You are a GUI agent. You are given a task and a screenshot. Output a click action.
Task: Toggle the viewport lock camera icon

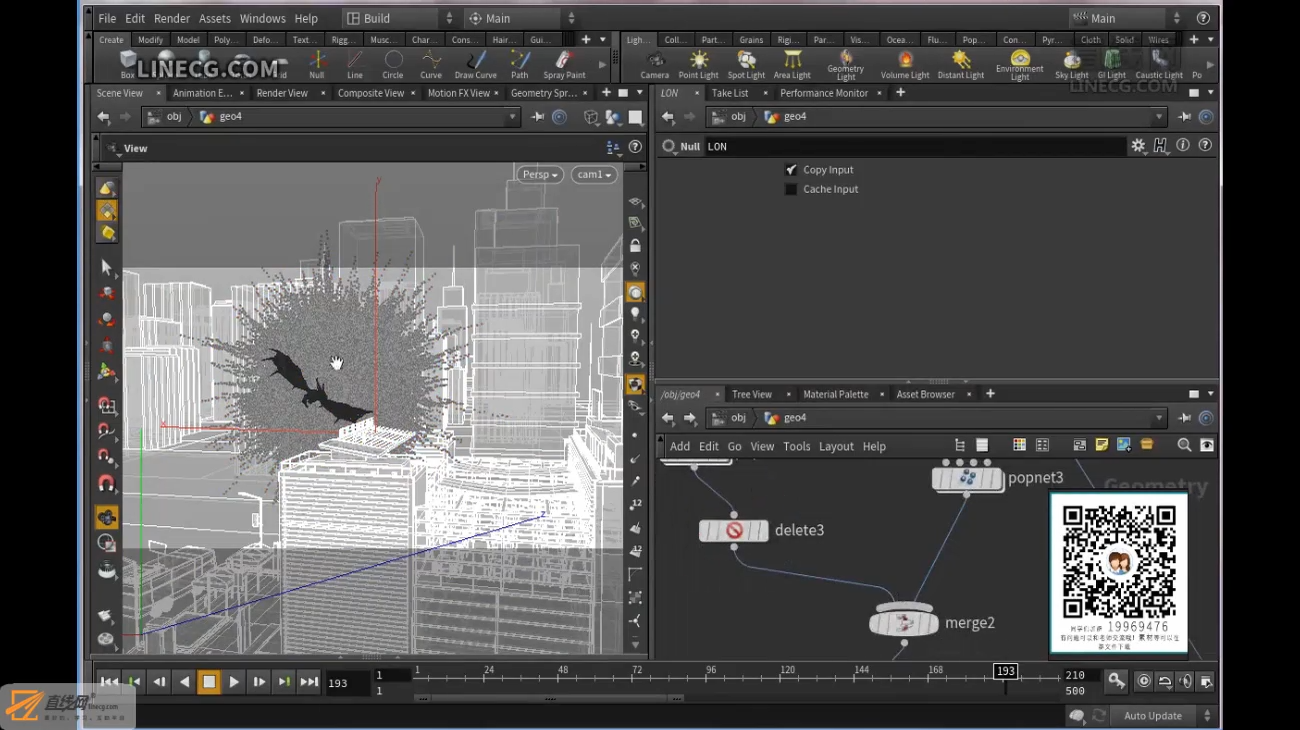[635, 246]
